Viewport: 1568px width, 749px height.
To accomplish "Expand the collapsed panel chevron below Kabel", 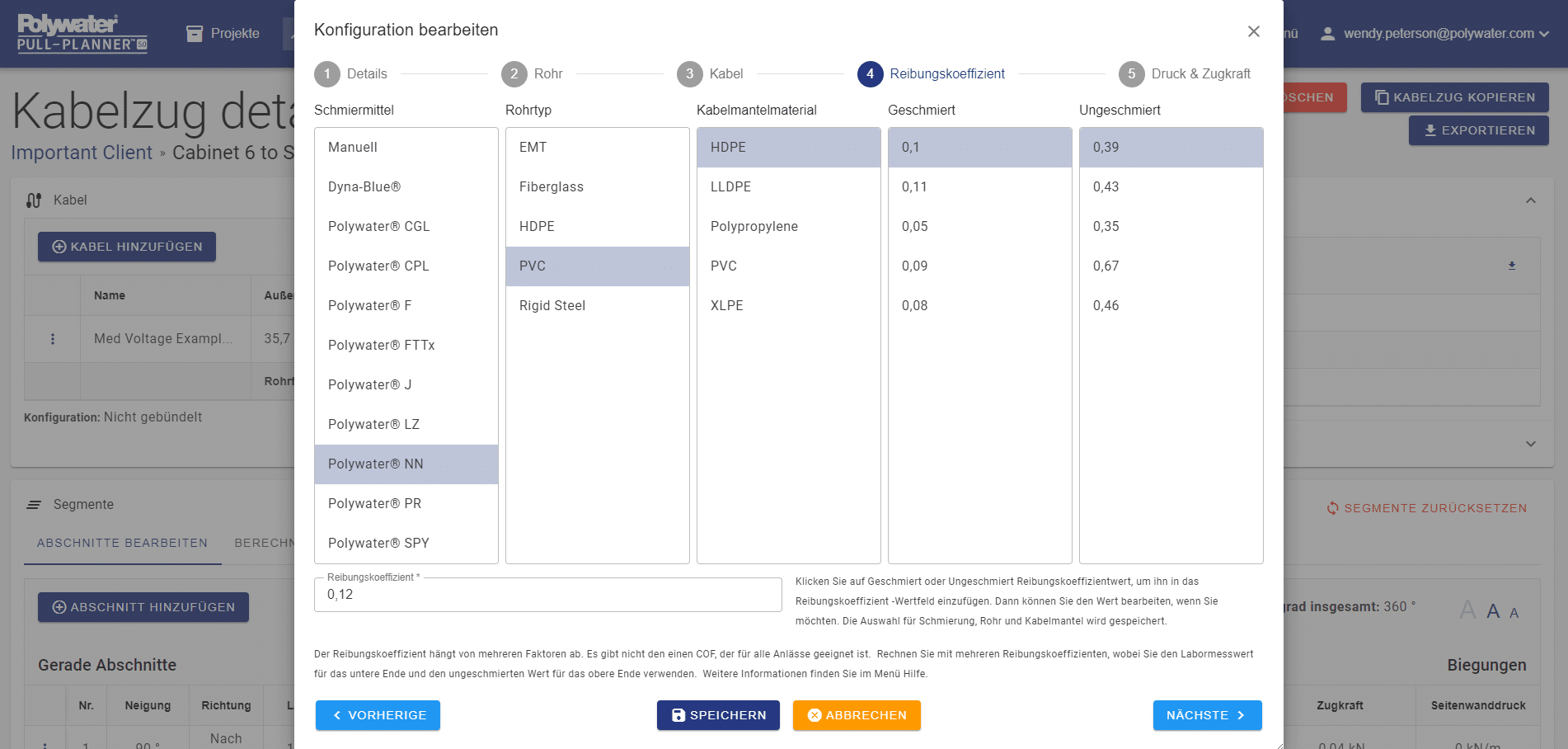I will pyautogui.click(x=1531, y=444).
